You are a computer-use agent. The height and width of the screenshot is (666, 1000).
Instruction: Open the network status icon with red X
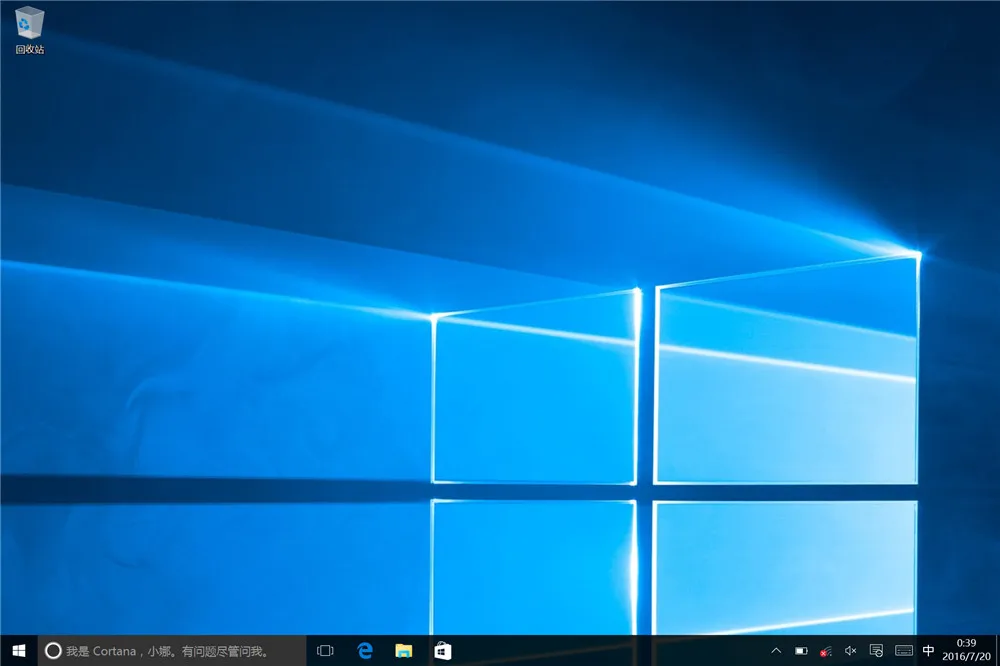[826, 651]
